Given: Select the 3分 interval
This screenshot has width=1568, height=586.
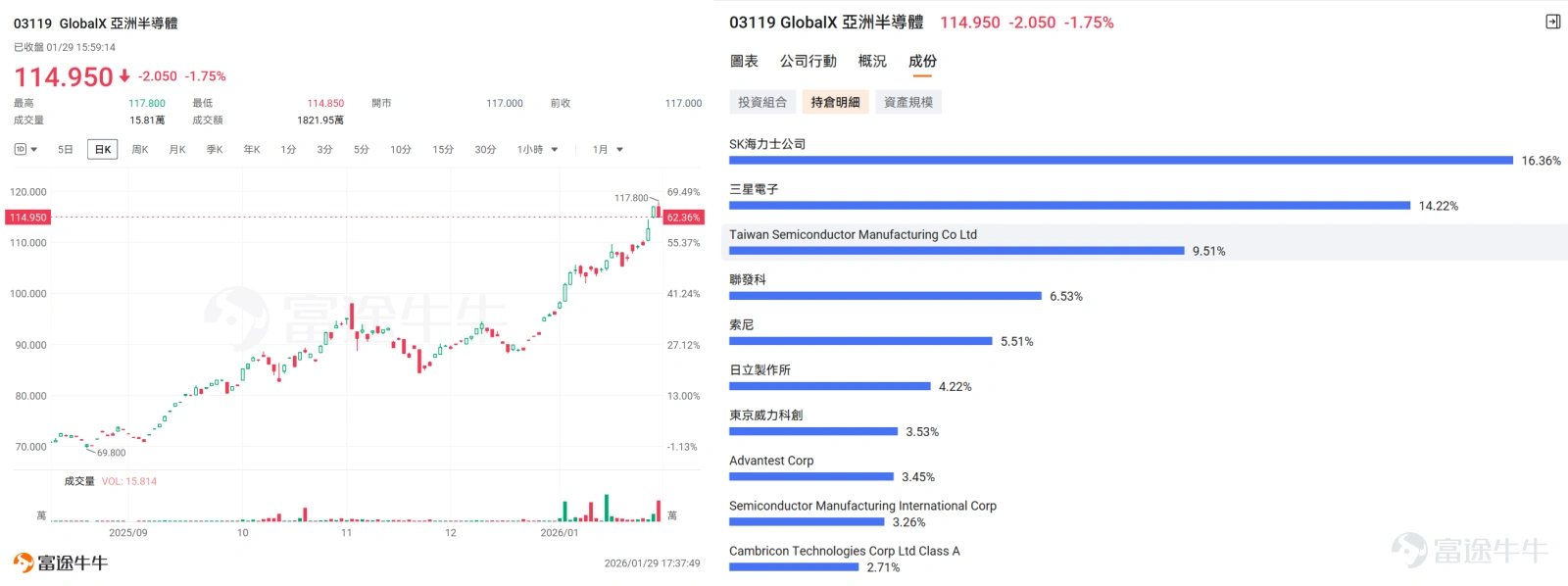Looking at the screenshot, I should pyautogui.click(x=324, y=150).
